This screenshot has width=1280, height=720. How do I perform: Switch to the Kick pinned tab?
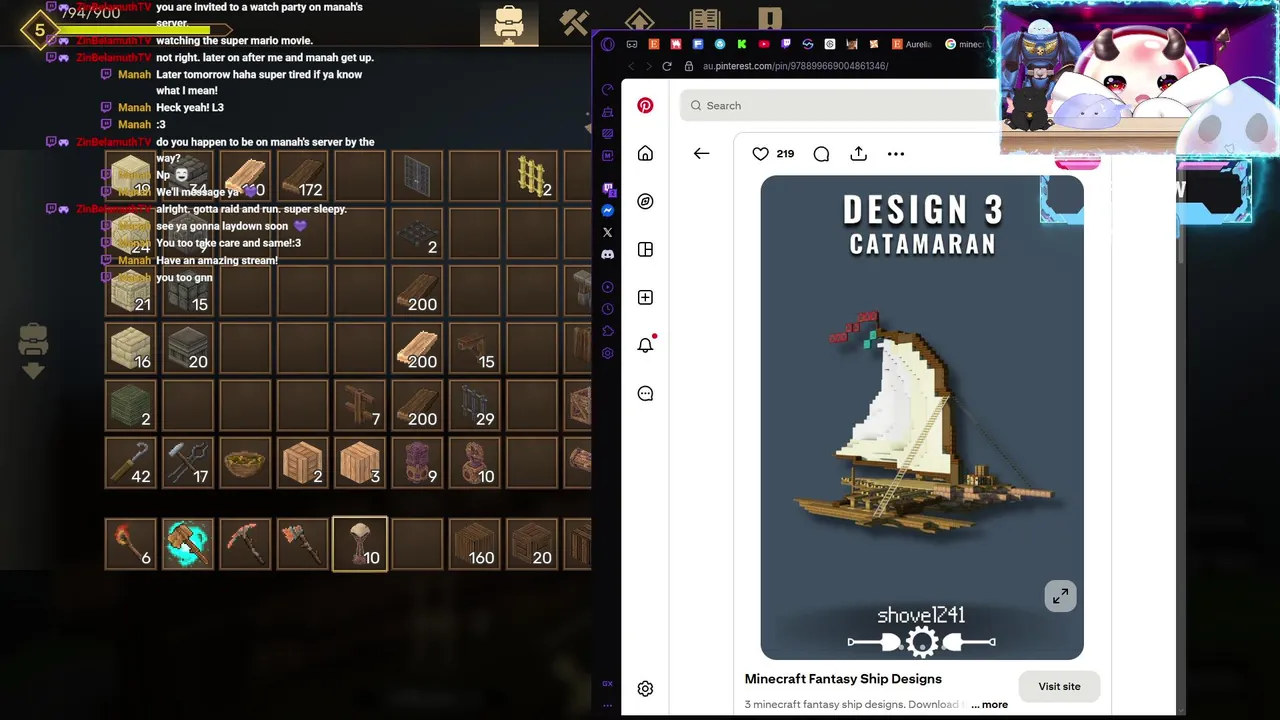[742, 44]
